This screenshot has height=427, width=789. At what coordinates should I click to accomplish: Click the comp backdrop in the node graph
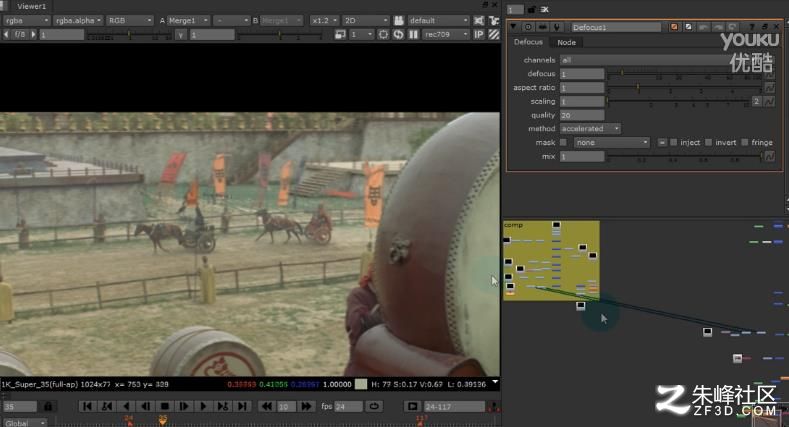click(551, 261)
